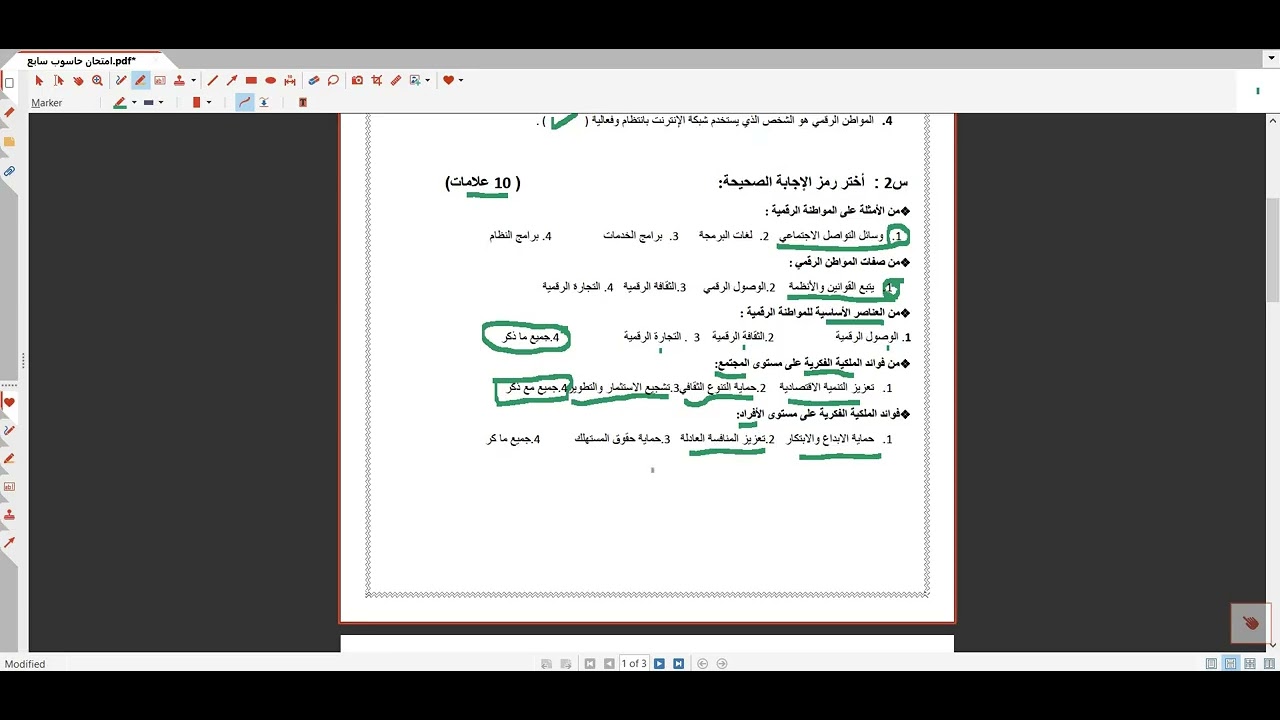This screenshot has width=1280, height=720.
Task: Select the sidebar arrow shortcut
Action: [x=9, y=543]
